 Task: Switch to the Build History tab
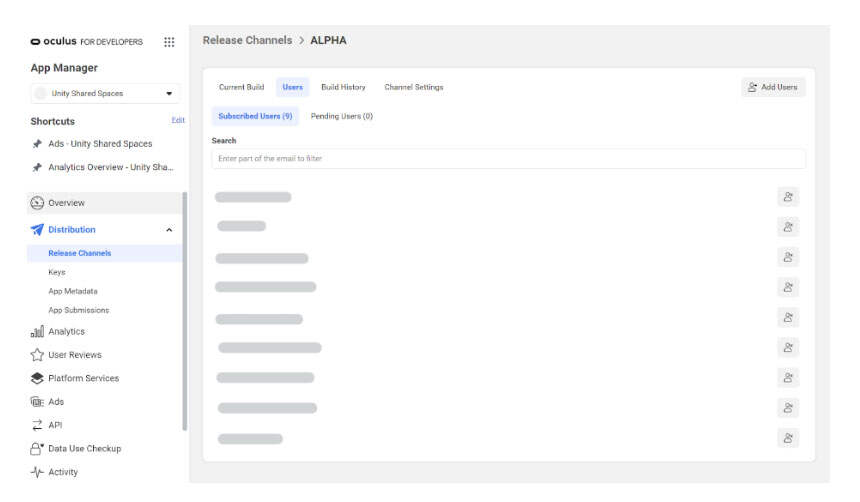click(x=343, y=87)
